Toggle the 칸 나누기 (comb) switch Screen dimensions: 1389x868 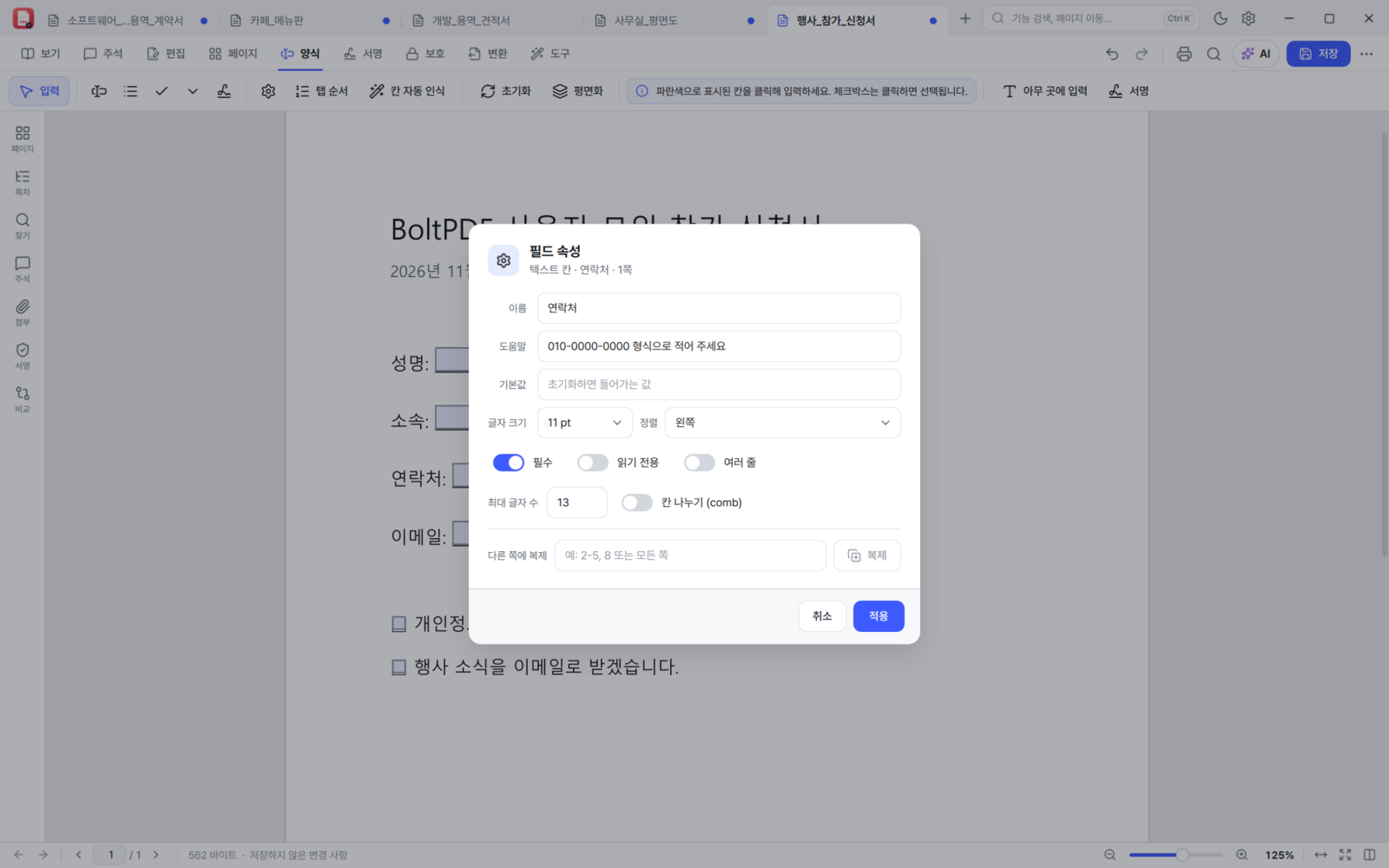coord(637,503)
